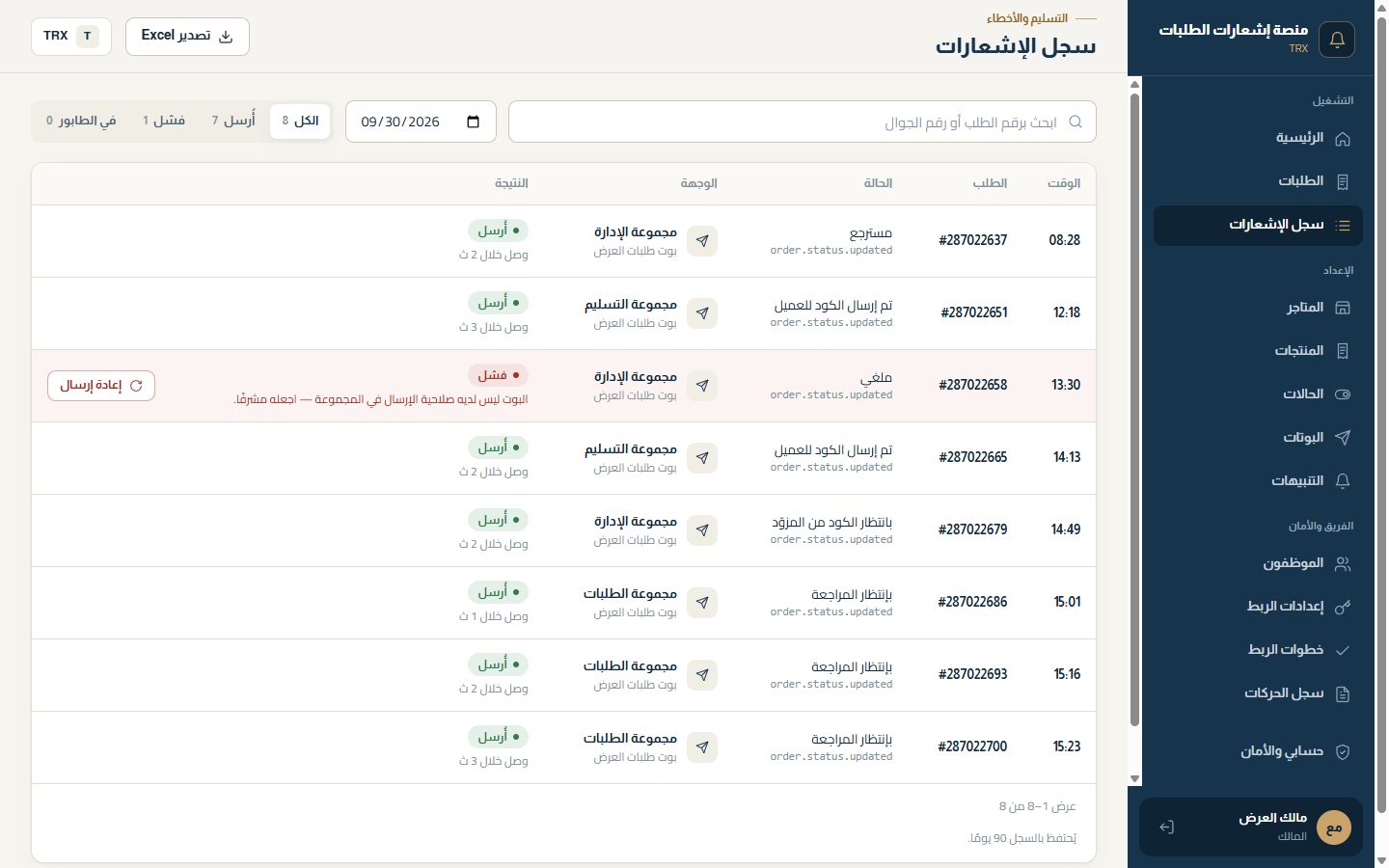
Task: Open the calendar picker on the date field
Action: coord(473,122)
